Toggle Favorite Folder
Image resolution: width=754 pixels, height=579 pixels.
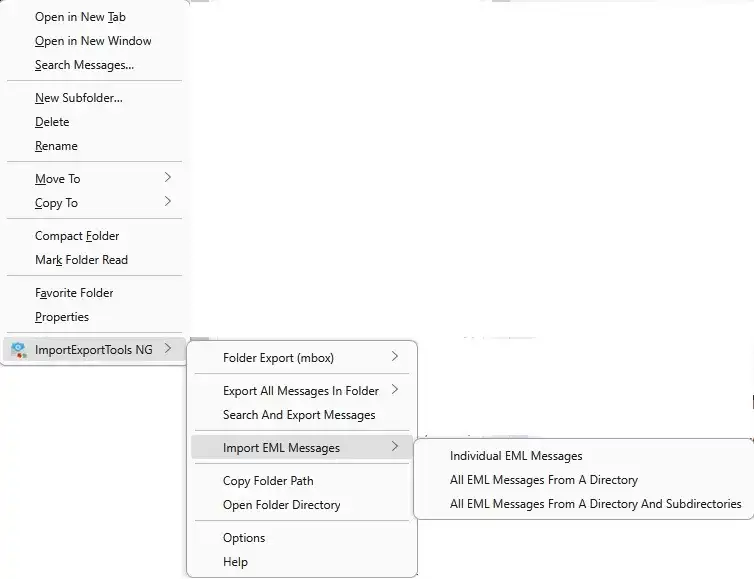click(94, 293)
